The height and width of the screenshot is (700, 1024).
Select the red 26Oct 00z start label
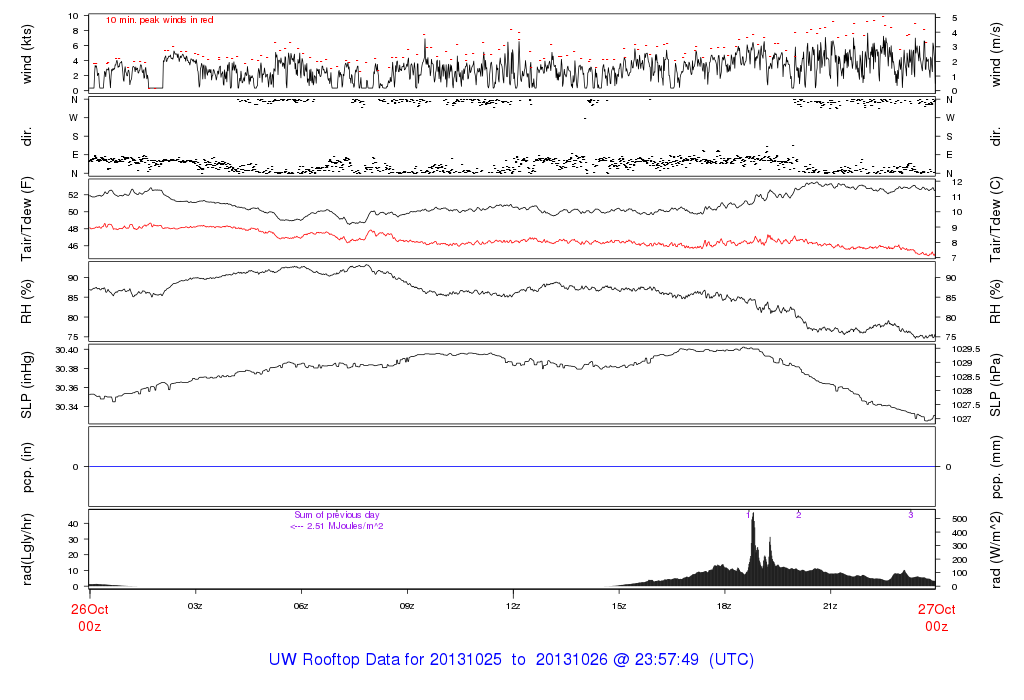(x=88, y=616)
